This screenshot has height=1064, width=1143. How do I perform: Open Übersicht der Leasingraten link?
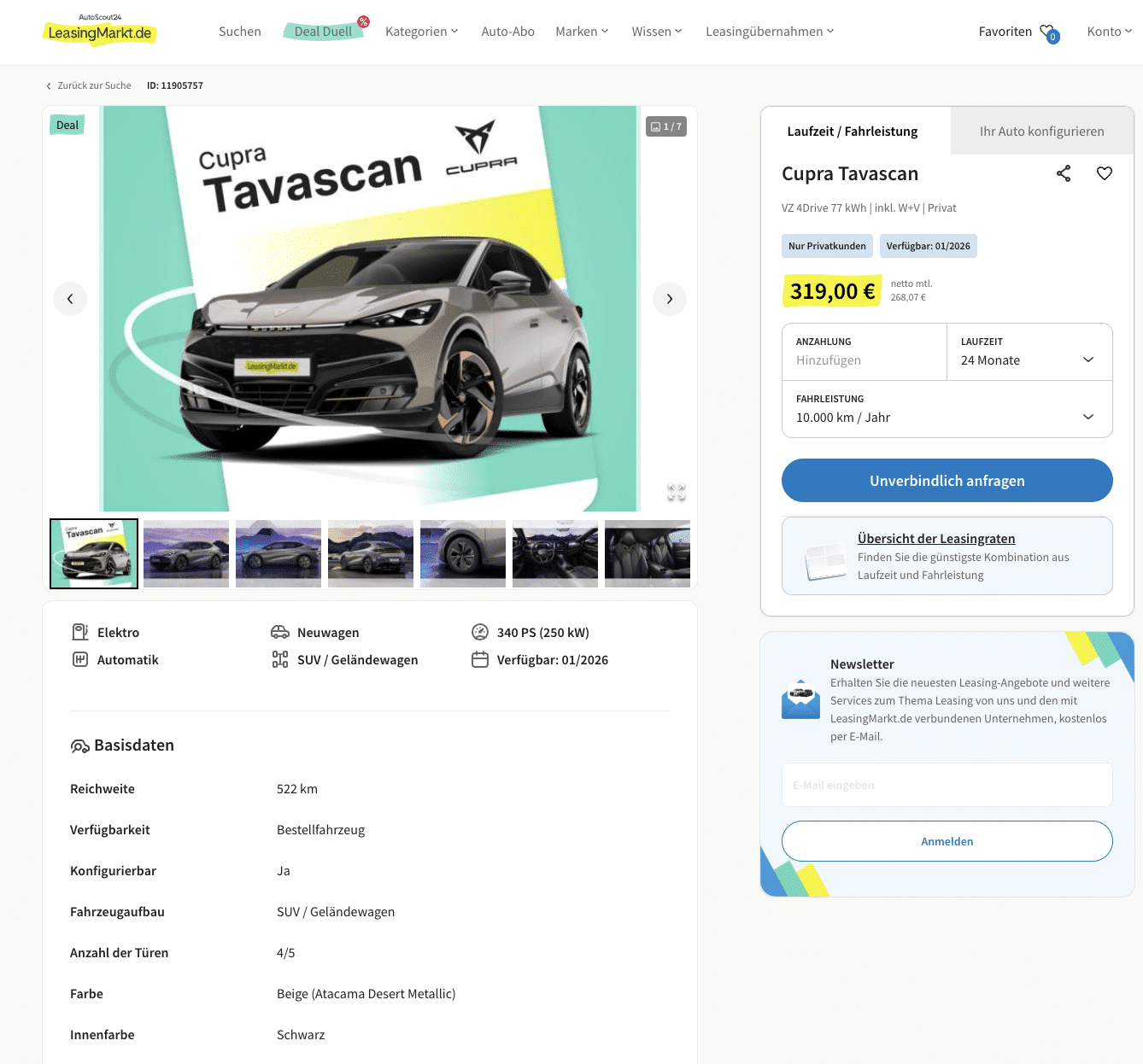click(x=936, y=538)
